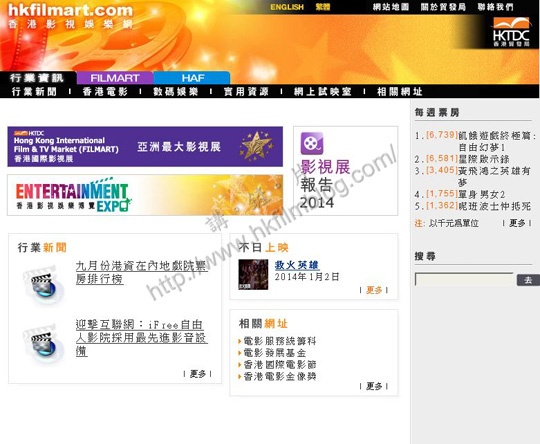Open 電影發展基金 link
The width and height of the screenshot is (540, 444).
click(274, 353)
